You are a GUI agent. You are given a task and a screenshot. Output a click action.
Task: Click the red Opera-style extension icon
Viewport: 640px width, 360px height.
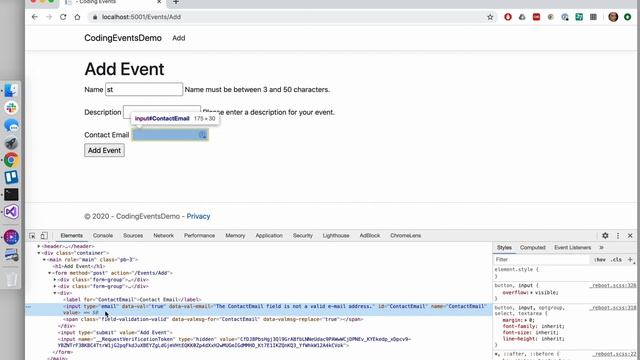pyautogui.click(x=508, y=17)
